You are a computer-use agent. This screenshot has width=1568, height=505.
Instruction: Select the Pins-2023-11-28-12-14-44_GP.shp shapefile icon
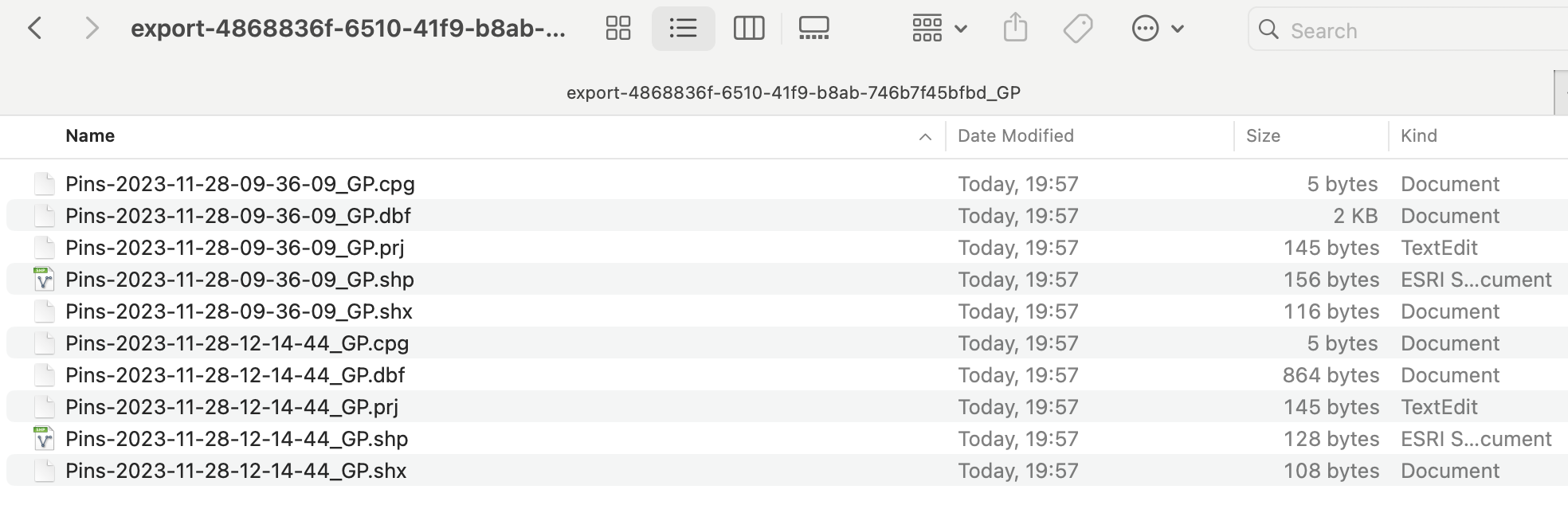click(44, 439)
